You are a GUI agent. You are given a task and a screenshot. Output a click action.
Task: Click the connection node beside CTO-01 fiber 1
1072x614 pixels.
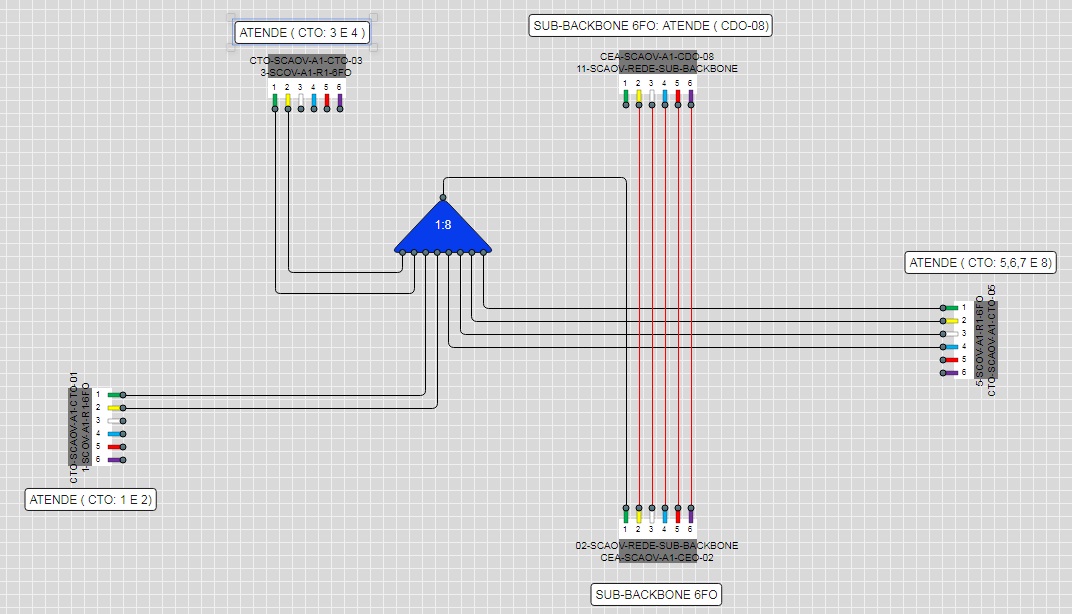click(x=123, y=395)
